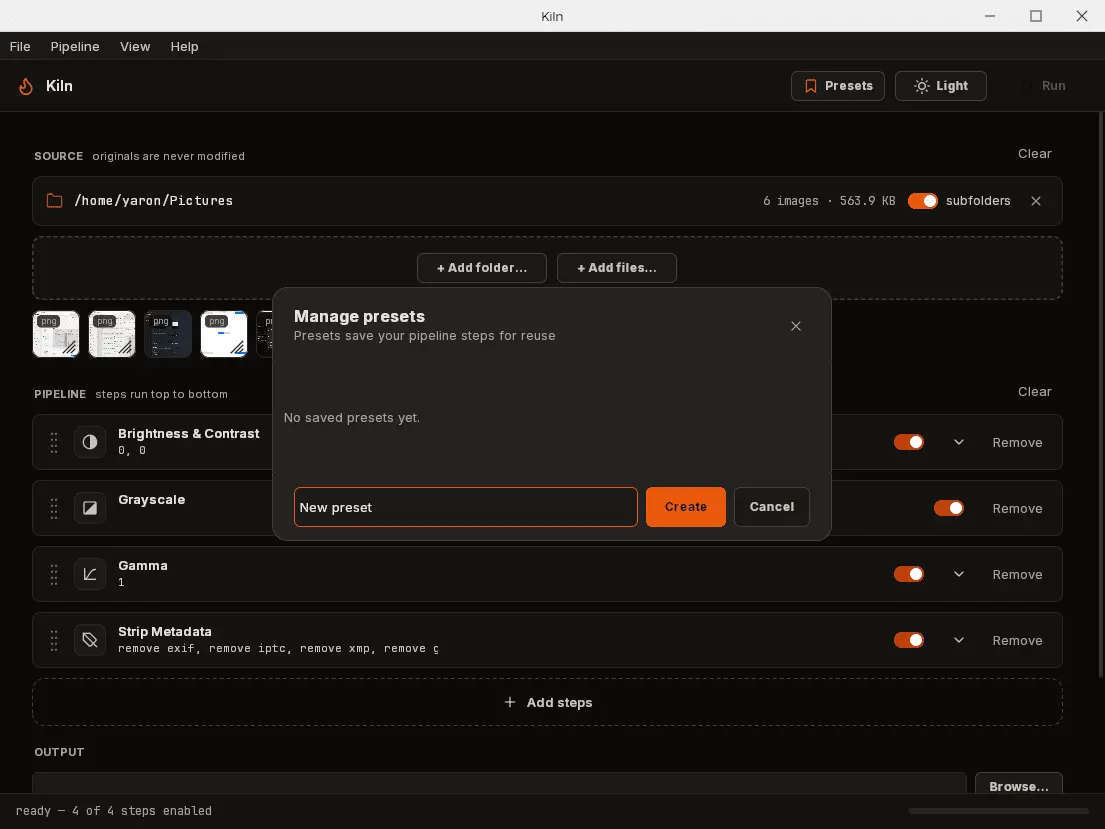Viewport: 1105px width, 829px height.
Task: Click the Grayscale step icon
Action: click(x=89, y=508)
